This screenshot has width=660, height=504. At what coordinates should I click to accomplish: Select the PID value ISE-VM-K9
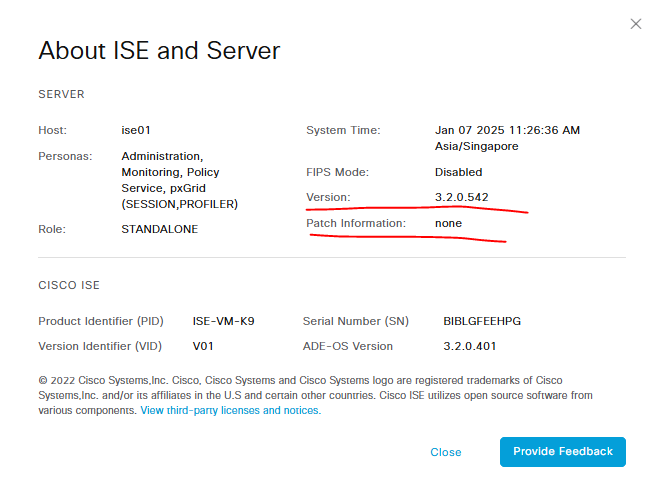pos(224,321)
